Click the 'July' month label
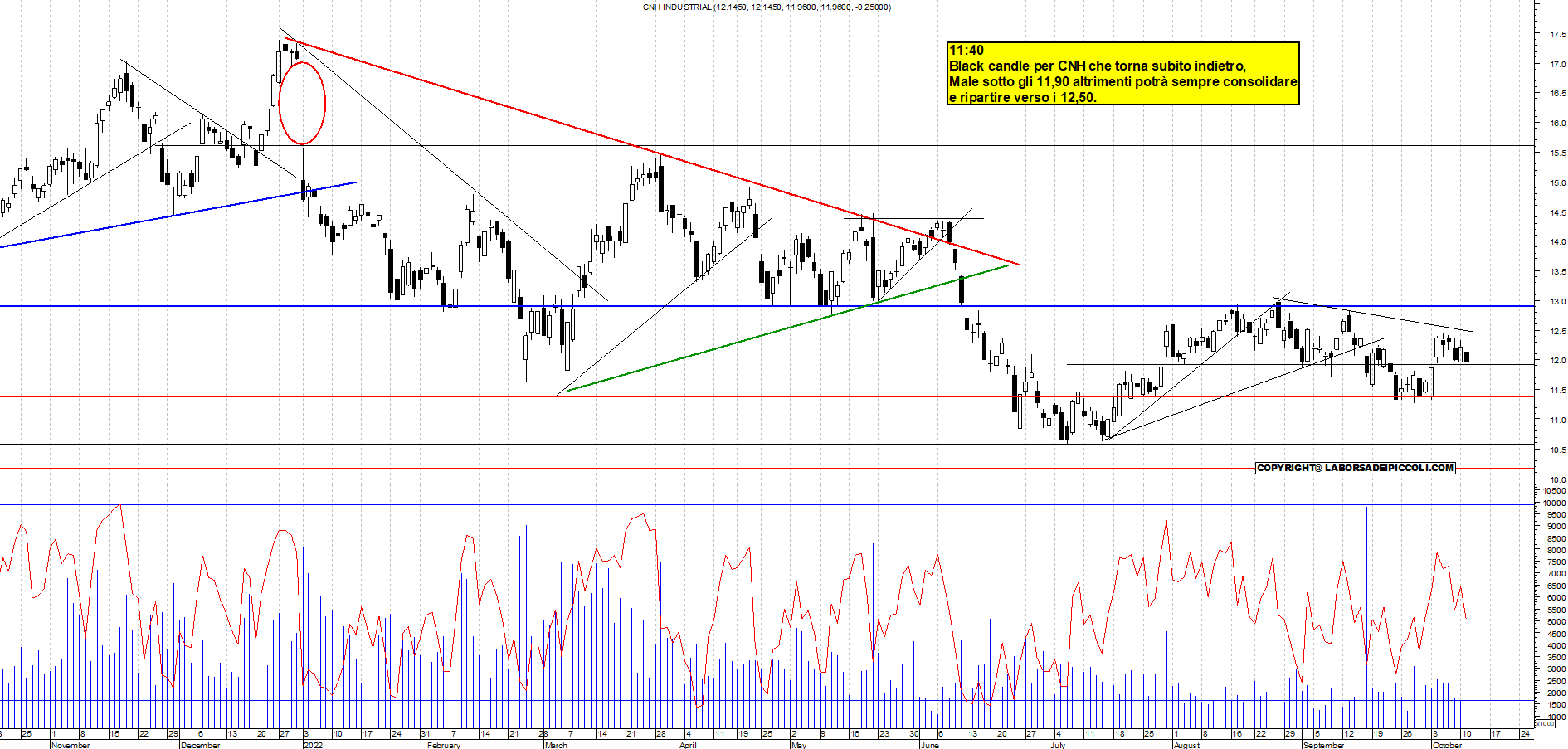The height and width of the screenshot is (749, 1568). [1057, 745]
